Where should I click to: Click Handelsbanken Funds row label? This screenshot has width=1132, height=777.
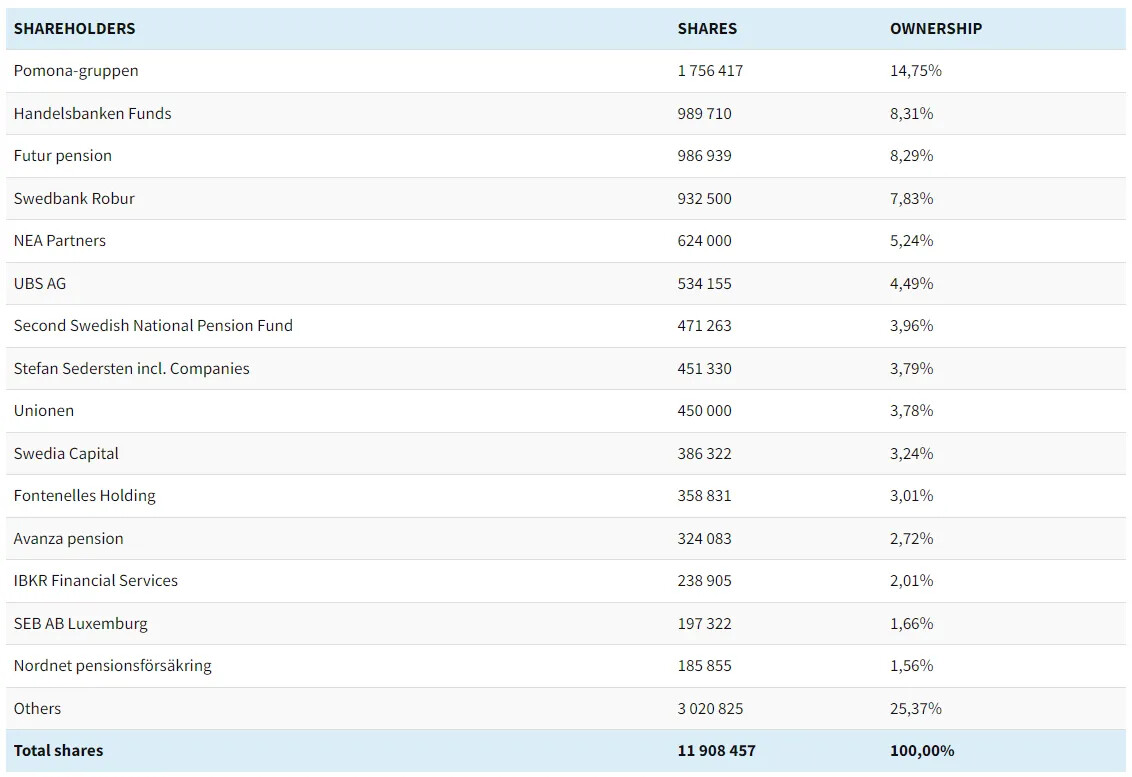[x=92, y=114]
